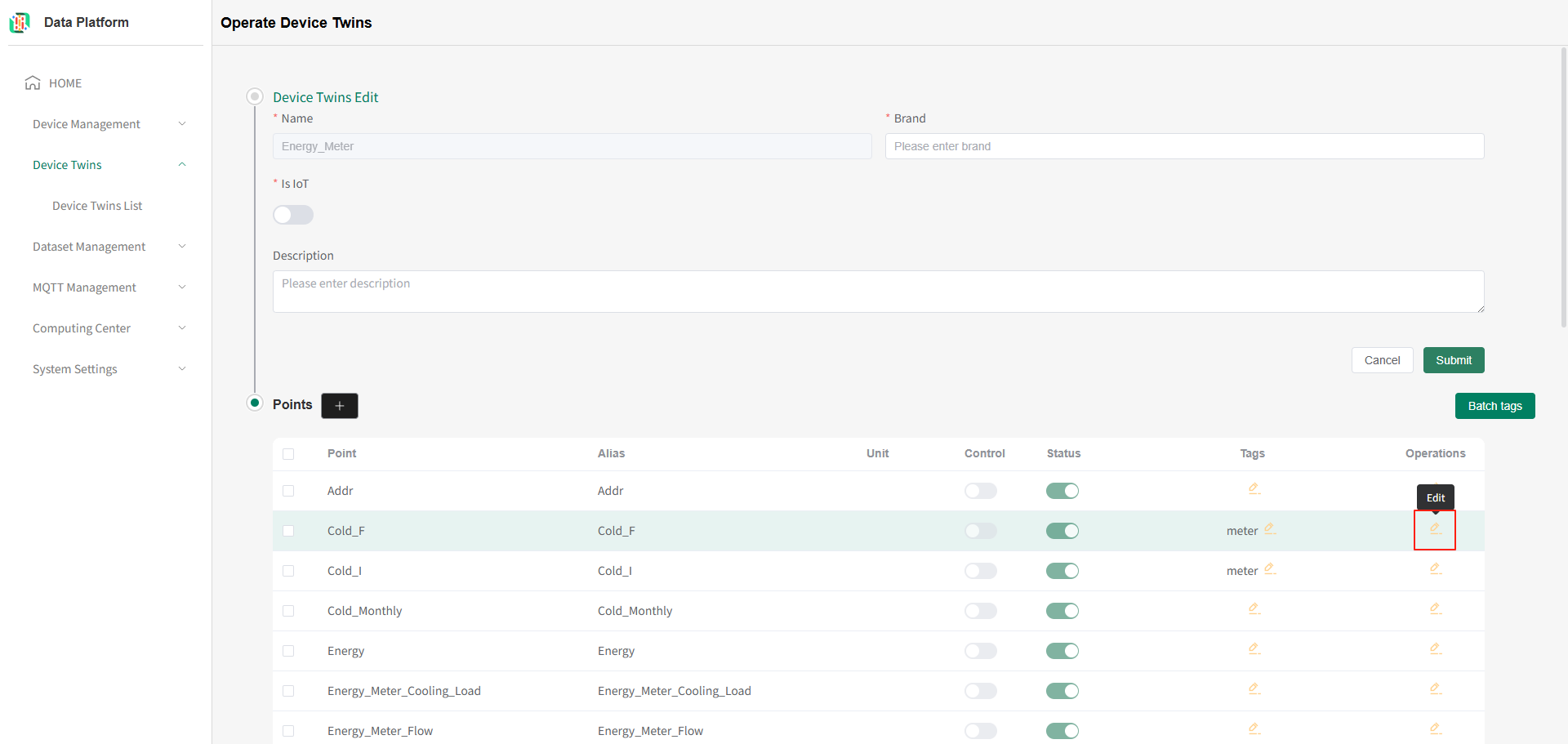This screenshot has width=1568, height=744.
Task: Enable the Control switch for Cold_Monthly
Action: [980, 611]
